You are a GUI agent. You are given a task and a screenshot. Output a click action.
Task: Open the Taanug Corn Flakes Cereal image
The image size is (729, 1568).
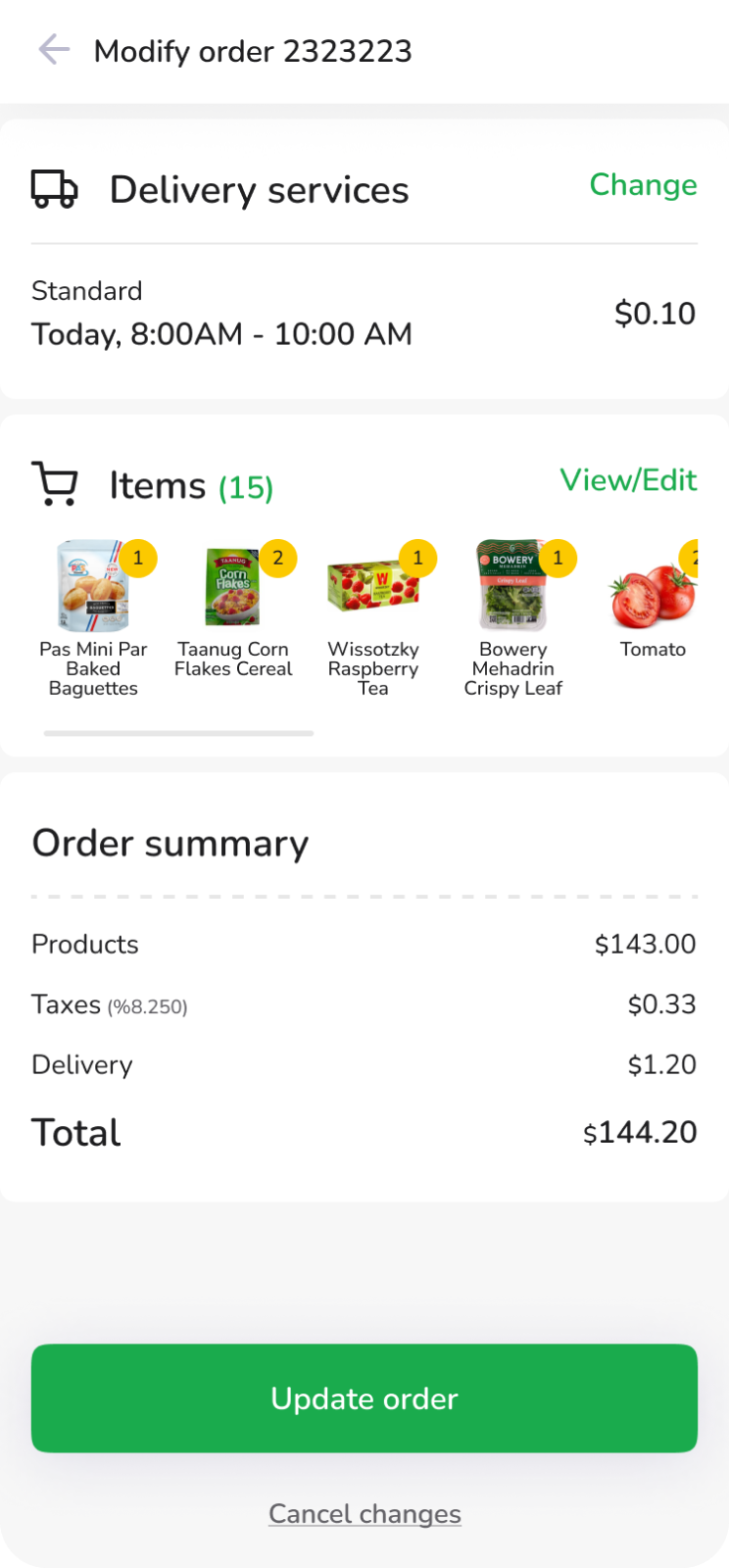click(x=232, y=587)
